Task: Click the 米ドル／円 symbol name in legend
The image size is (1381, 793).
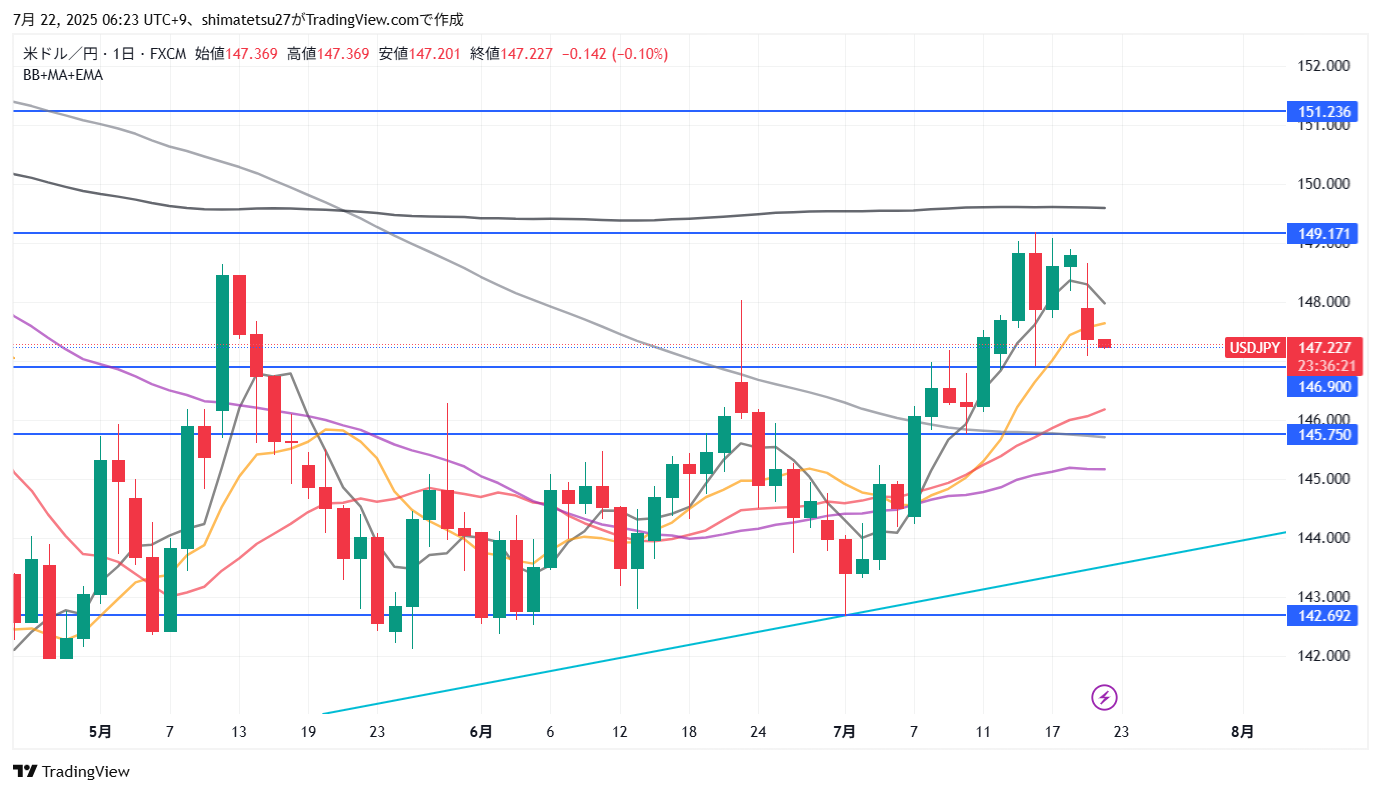Action: (x=61, y=54)
